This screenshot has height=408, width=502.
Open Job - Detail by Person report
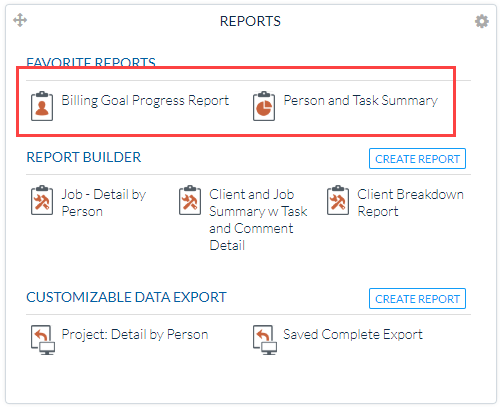tap(104, 203)
